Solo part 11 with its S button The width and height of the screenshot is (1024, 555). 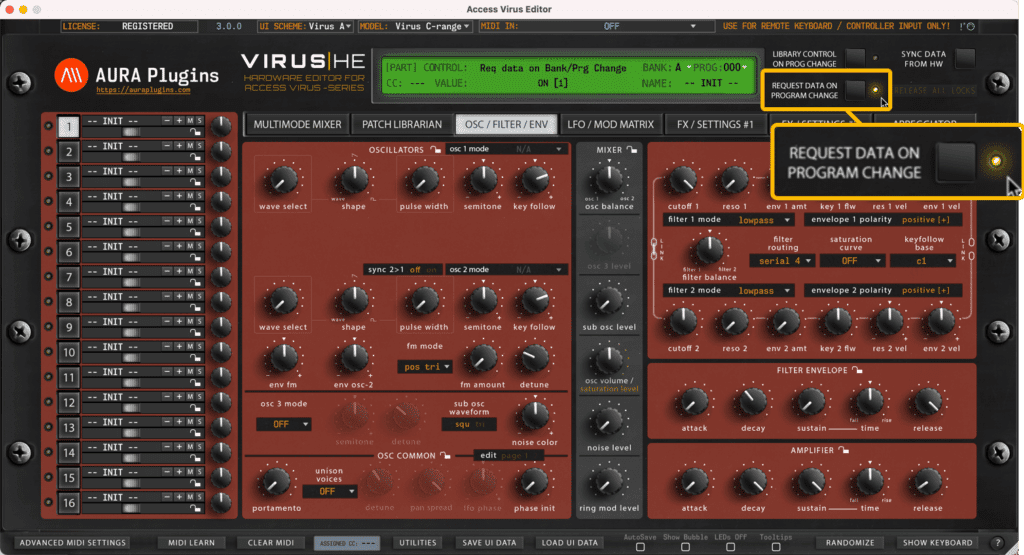pos(200,372)
